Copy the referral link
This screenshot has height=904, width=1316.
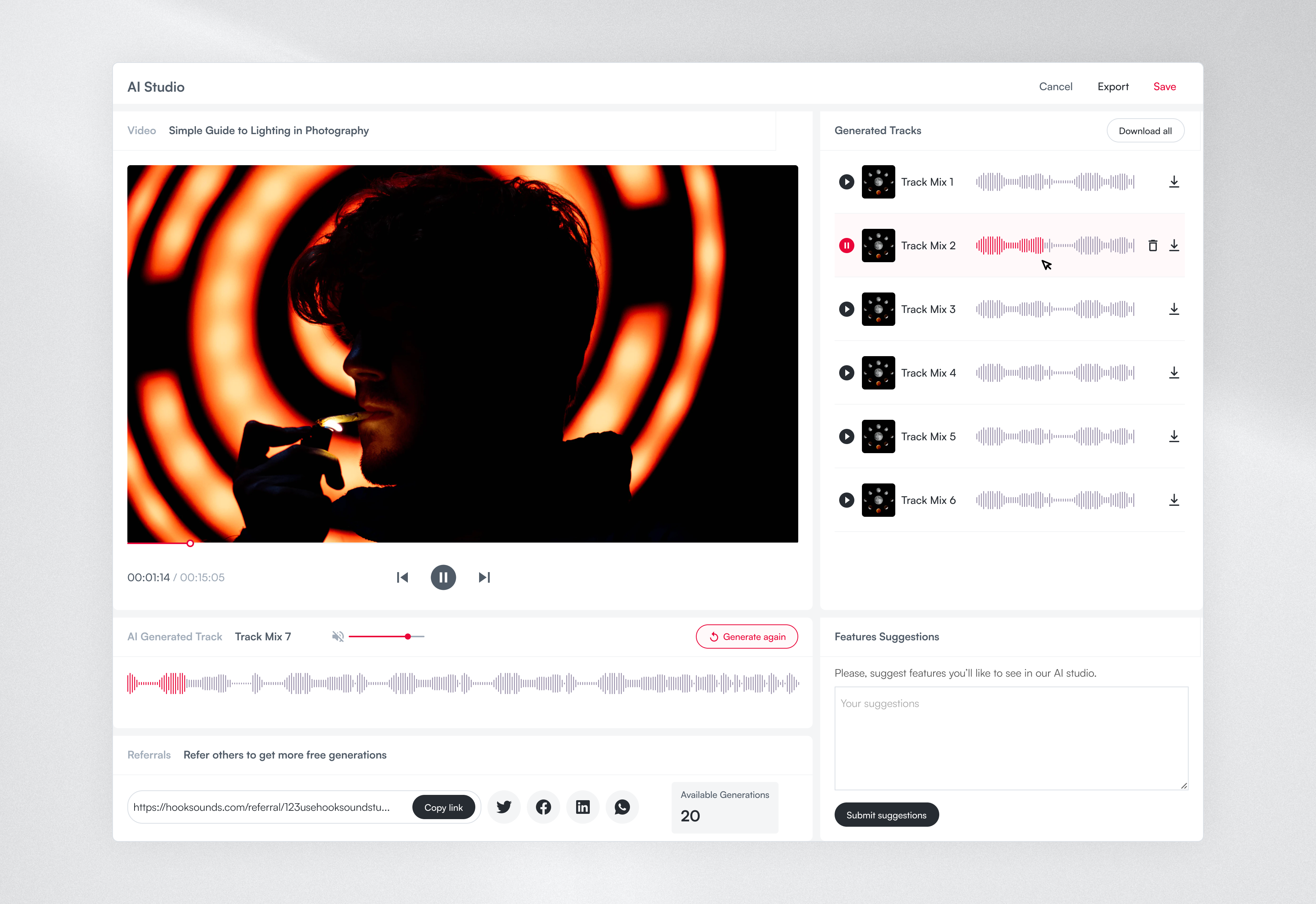443,807
